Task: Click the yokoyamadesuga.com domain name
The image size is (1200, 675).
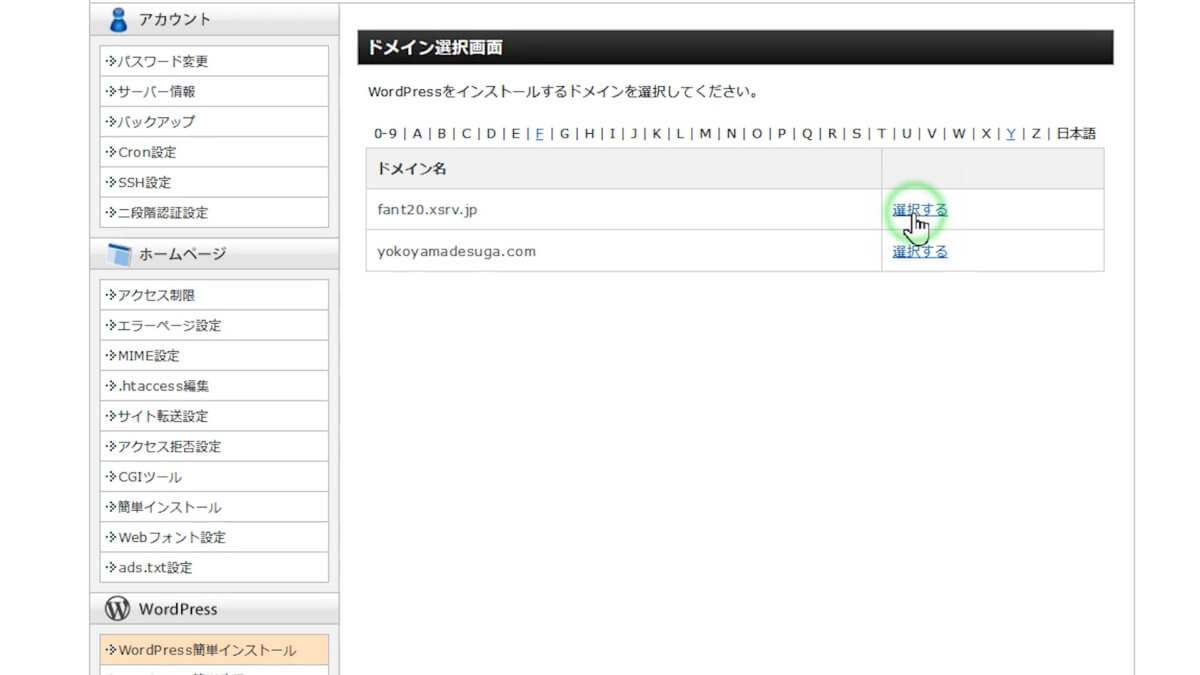Action: coord(456,252)
